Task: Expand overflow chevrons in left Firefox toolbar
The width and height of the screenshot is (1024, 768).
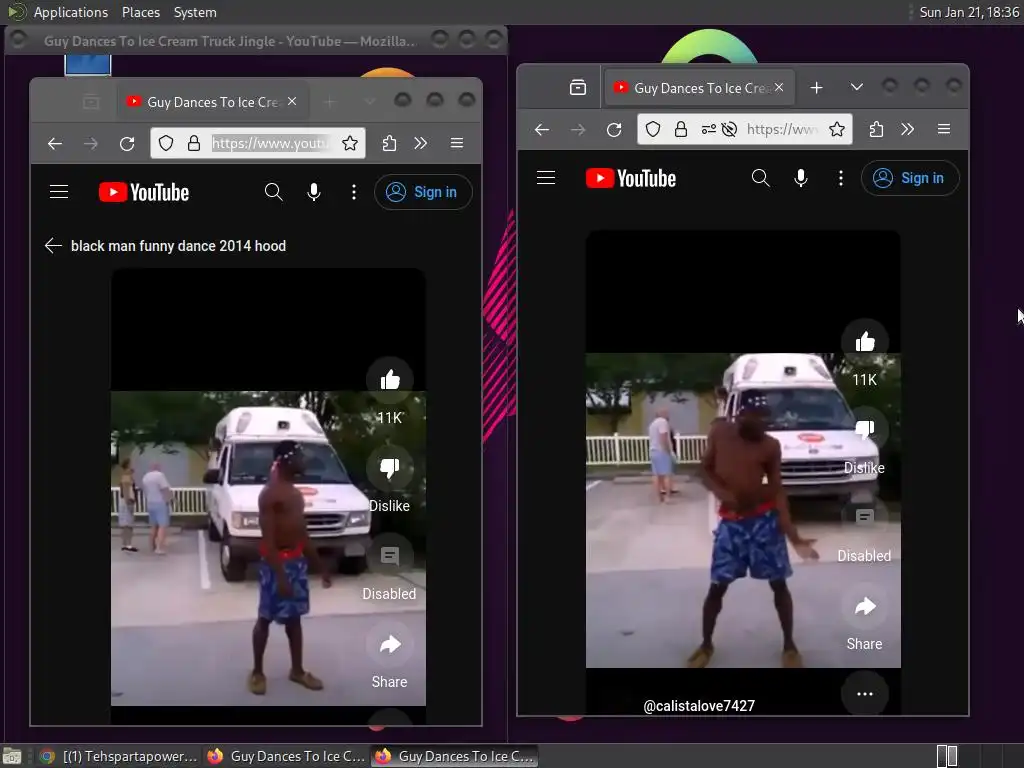Action: pyautogui.click(x=421, y=143)
